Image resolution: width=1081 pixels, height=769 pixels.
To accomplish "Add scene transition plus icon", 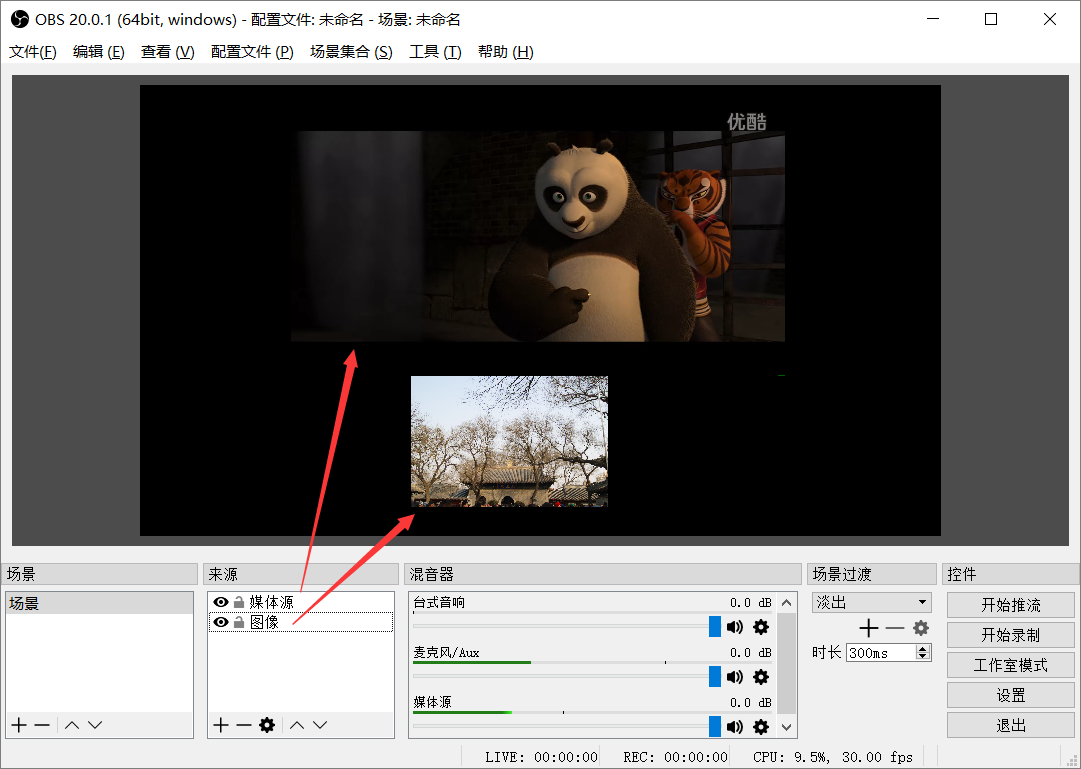I will [x=869, y=628].
